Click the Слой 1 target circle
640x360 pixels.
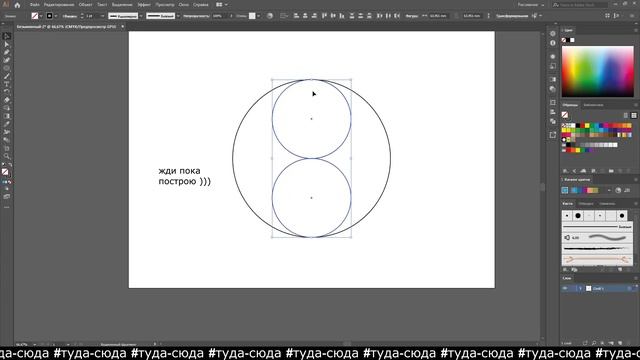(x=629, y=288)
